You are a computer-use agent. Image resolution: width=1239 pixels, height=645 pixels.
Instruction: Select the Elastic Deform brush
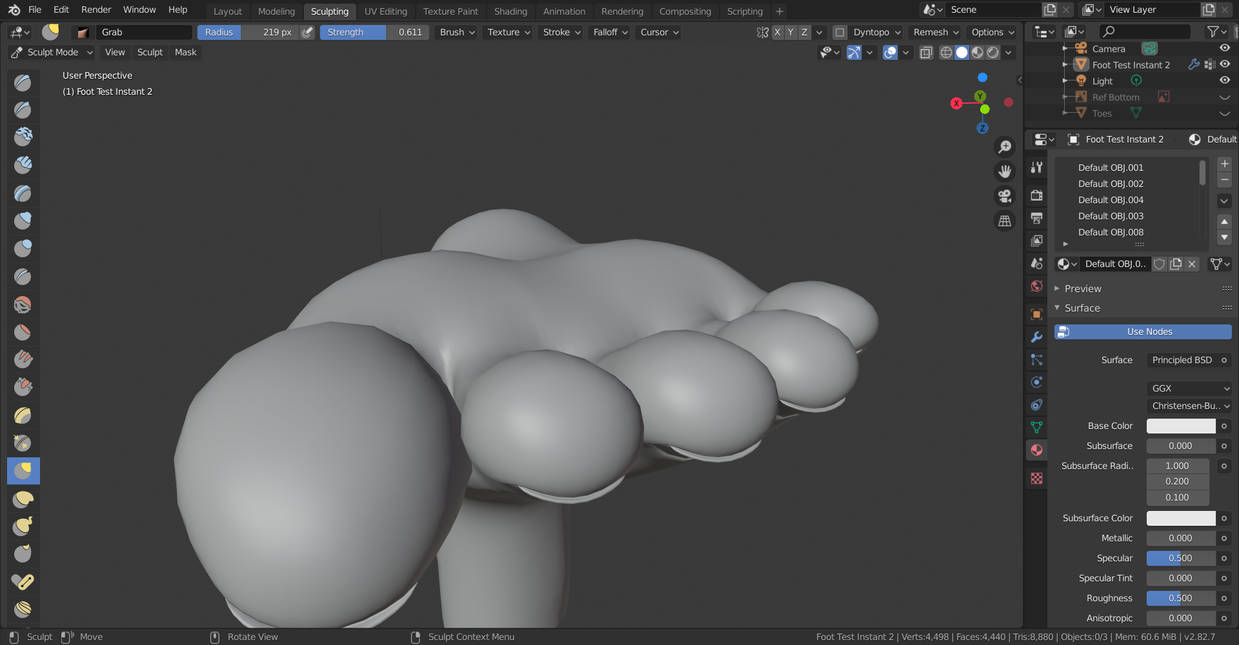[x=22, y=498]
